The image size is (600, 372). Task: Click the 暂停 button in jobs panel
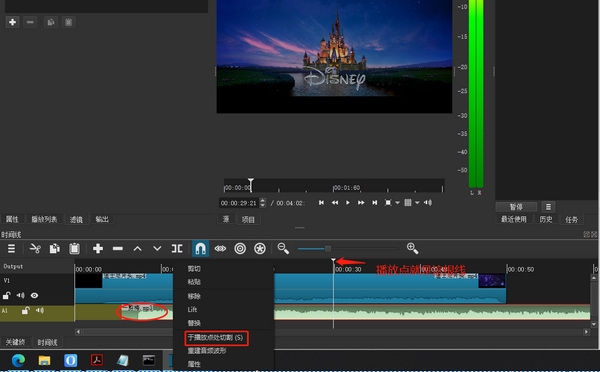516,207
